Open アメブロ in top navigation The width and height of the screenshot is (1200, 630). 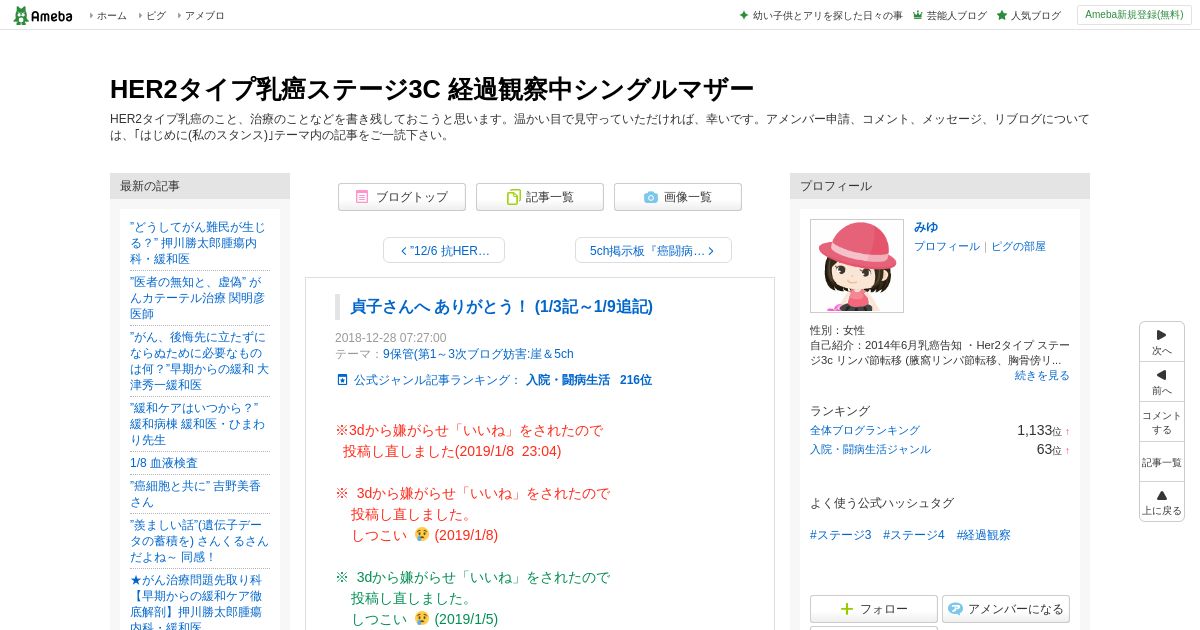204,16
